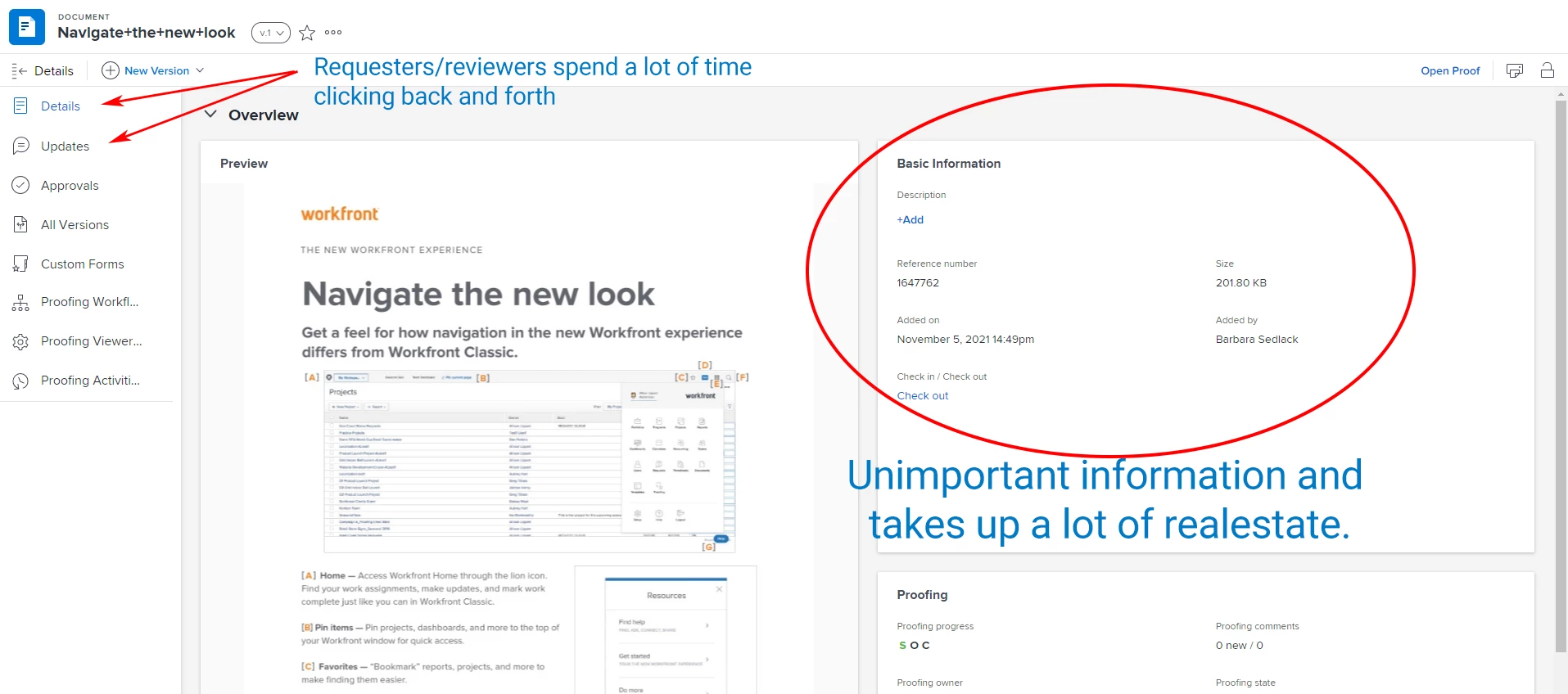
Task: Click the document preview thumbnail
Action: point(529,439)
